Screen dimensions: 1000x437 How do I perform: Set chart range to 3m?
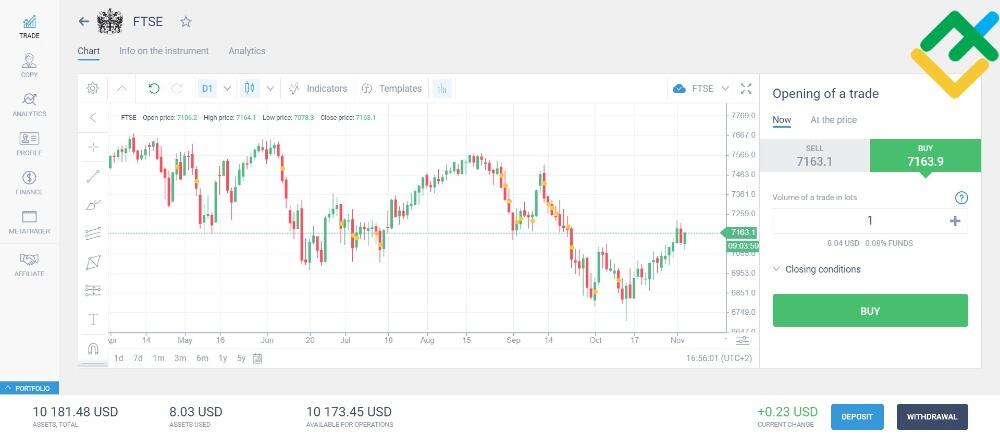pyautogui.click(x=180, y=359)
